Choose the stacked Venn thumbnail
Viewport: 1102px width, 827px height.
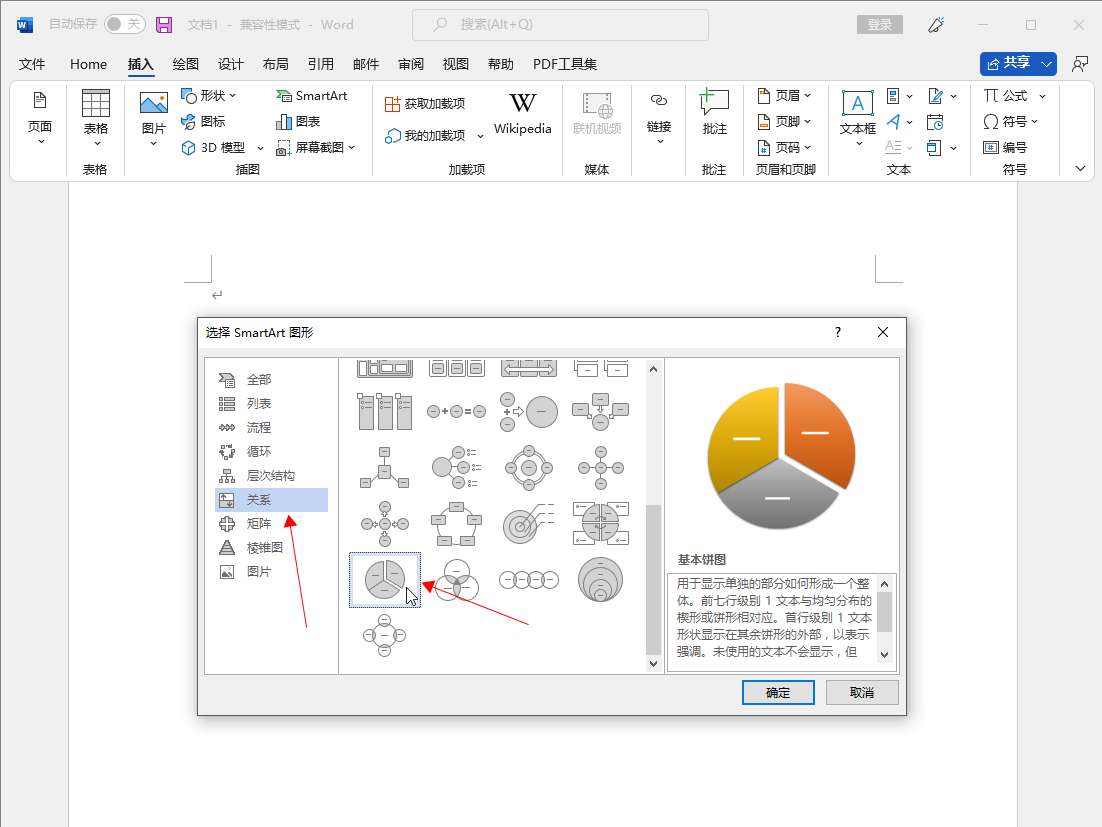click(x=600, y=580)
